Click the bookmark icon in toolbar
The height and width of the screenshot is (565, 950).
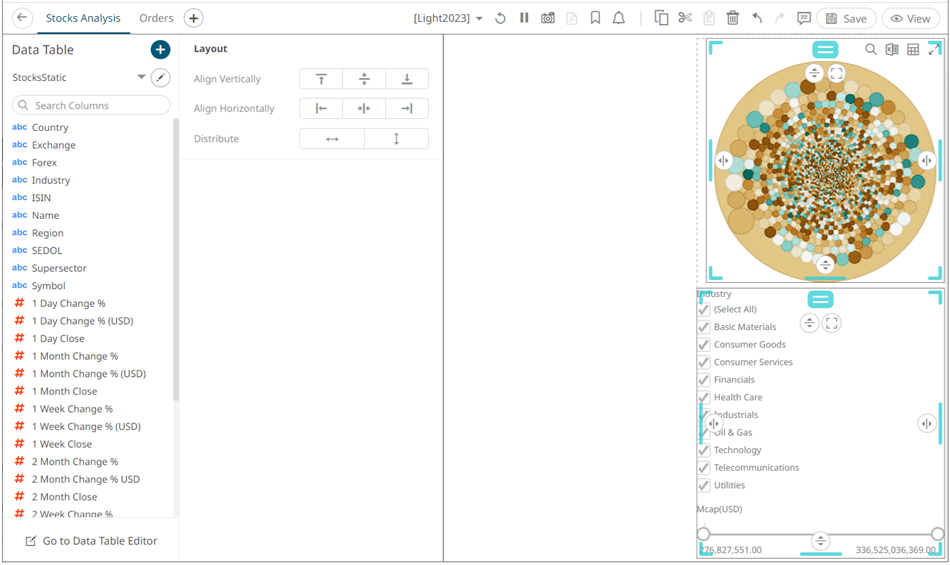point(595,18)
